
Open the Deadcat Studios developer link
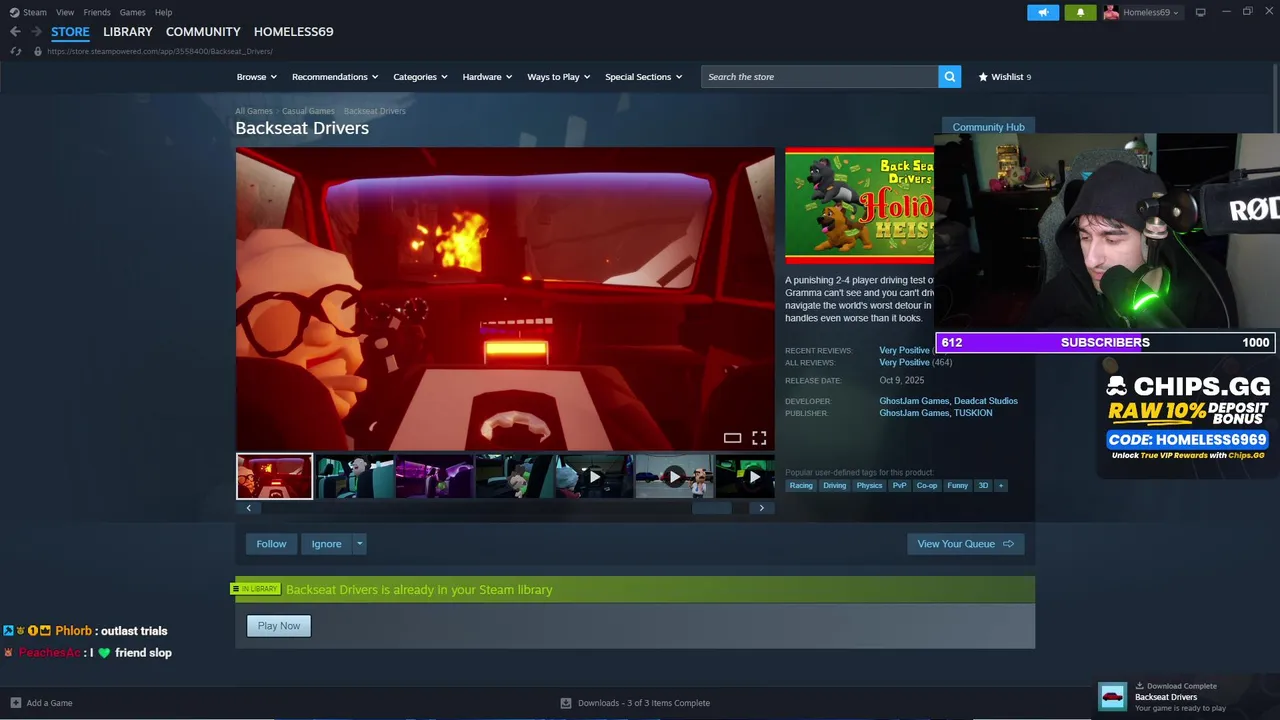986,401
